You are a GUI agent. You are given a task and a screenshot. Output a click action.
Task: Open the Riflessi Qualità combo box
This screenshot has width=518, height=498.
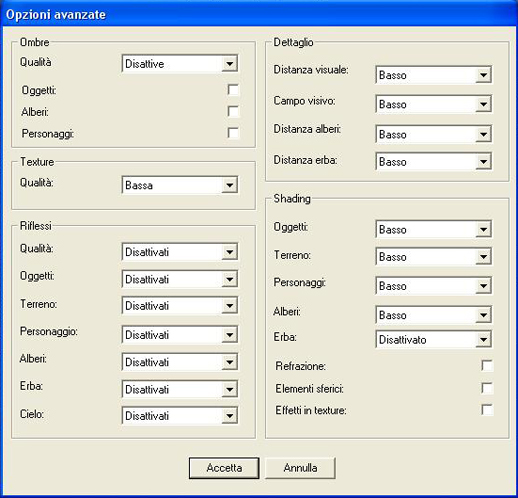tap(180, 252)
